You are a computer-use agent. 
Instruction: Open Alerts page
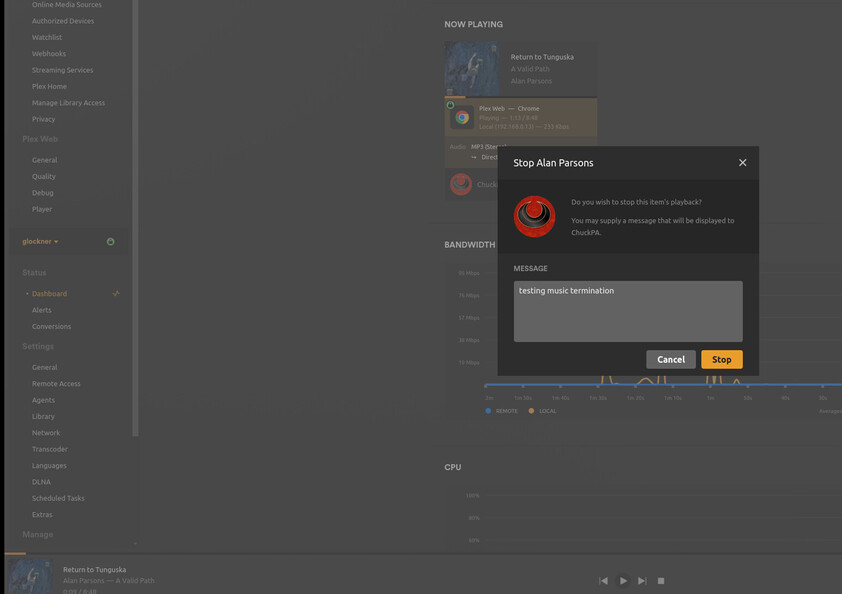pyautogui.click(x=42, y=310)
